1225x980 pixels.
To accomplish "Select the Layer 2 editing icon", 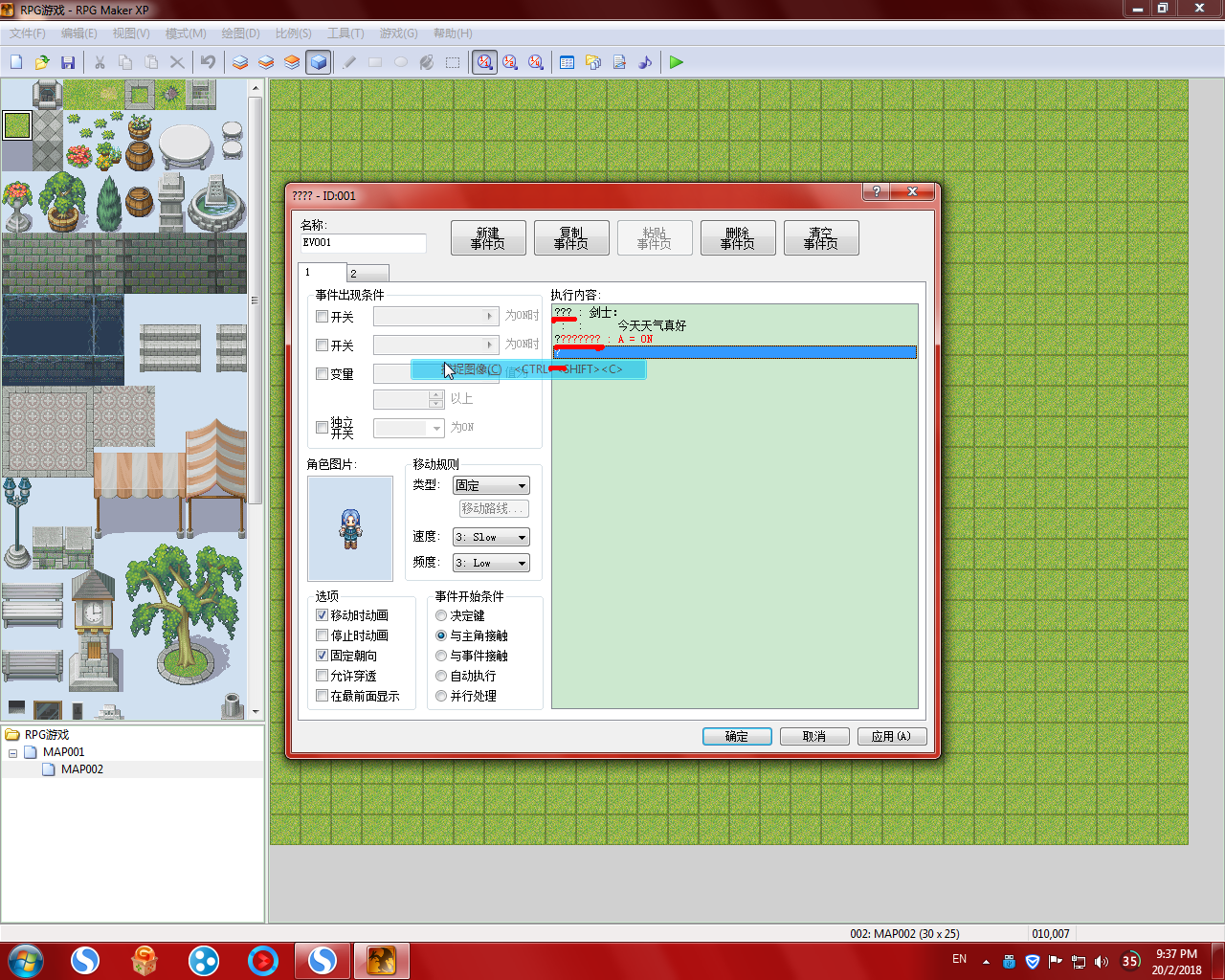I will tap(266, 62).
